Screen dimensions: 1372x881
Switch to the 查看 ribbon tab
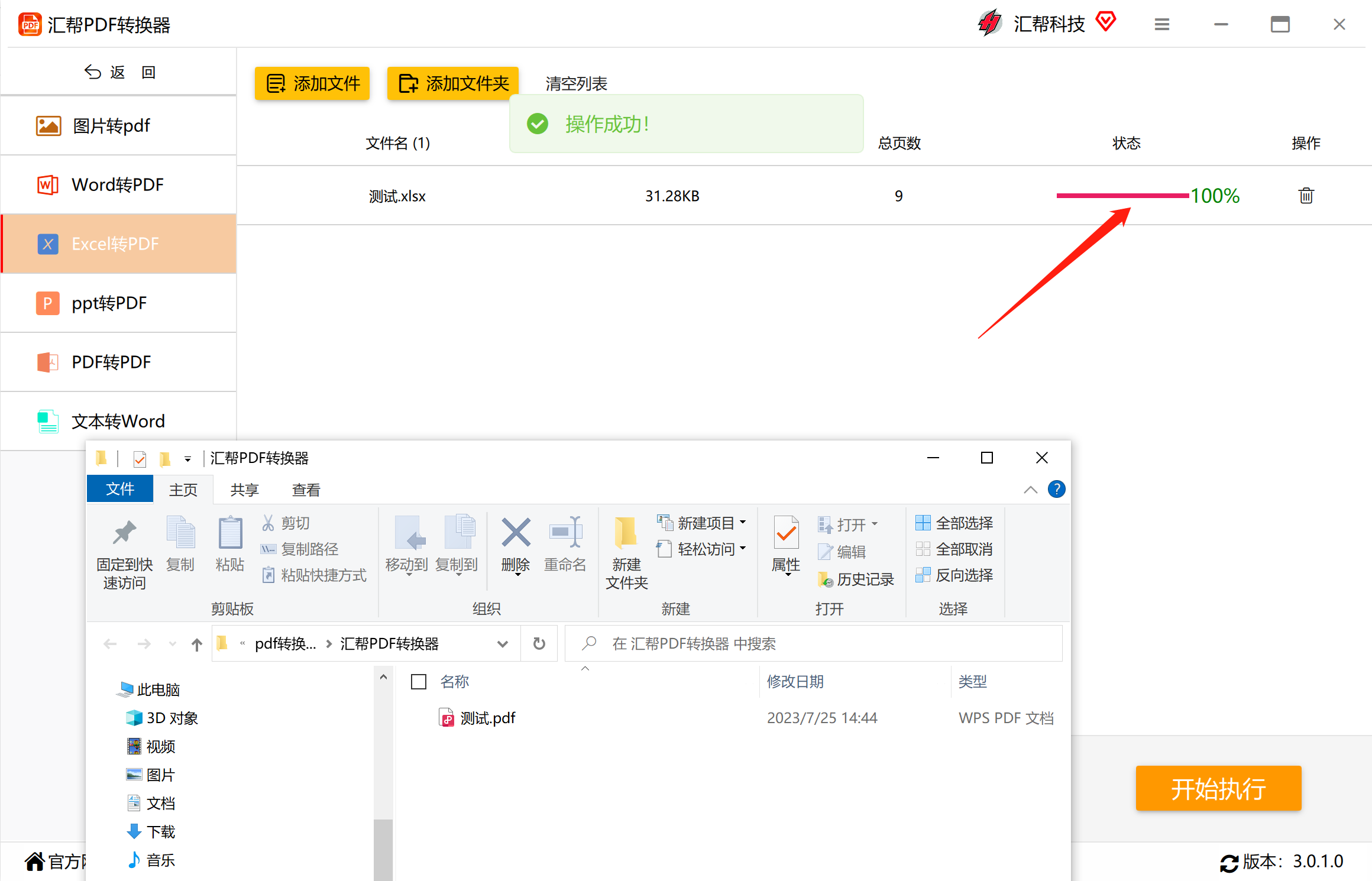click(x=306, y=490)
